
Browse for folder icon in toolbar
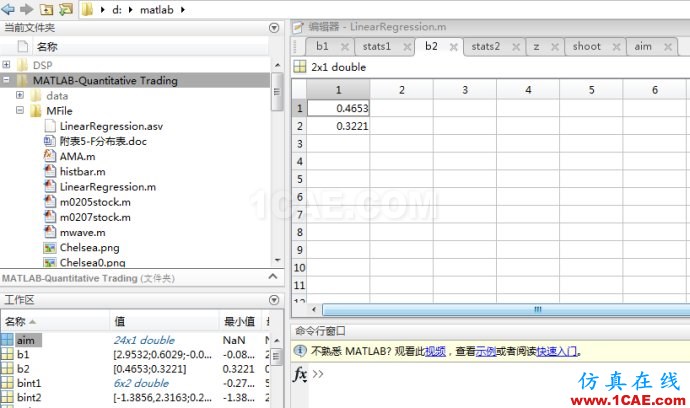click(x=66, y=9)
